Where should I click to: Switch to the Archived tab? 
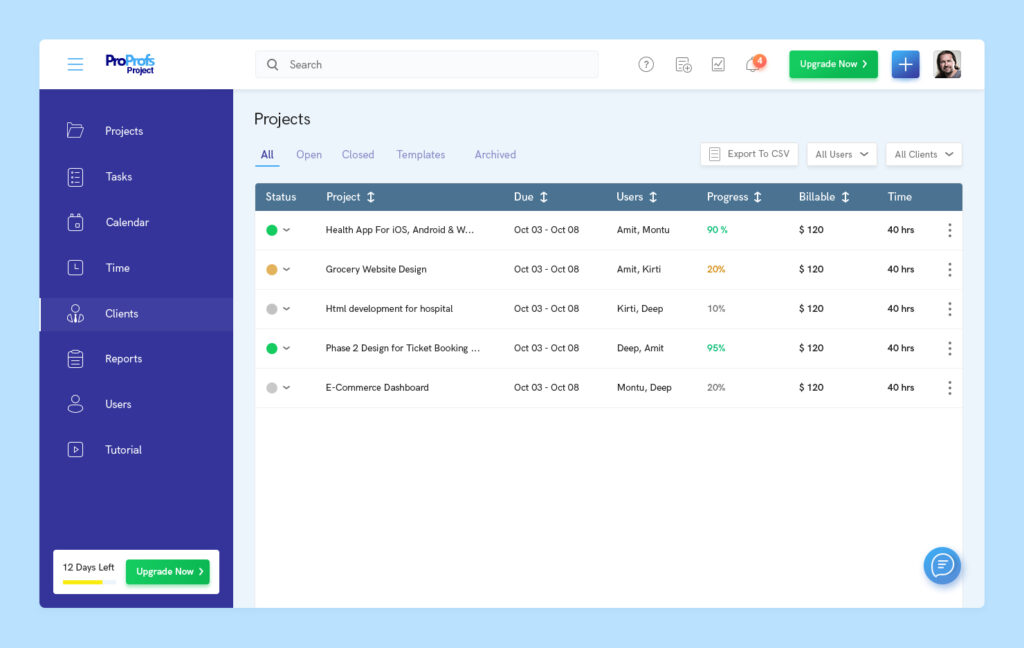pos(495,155)
